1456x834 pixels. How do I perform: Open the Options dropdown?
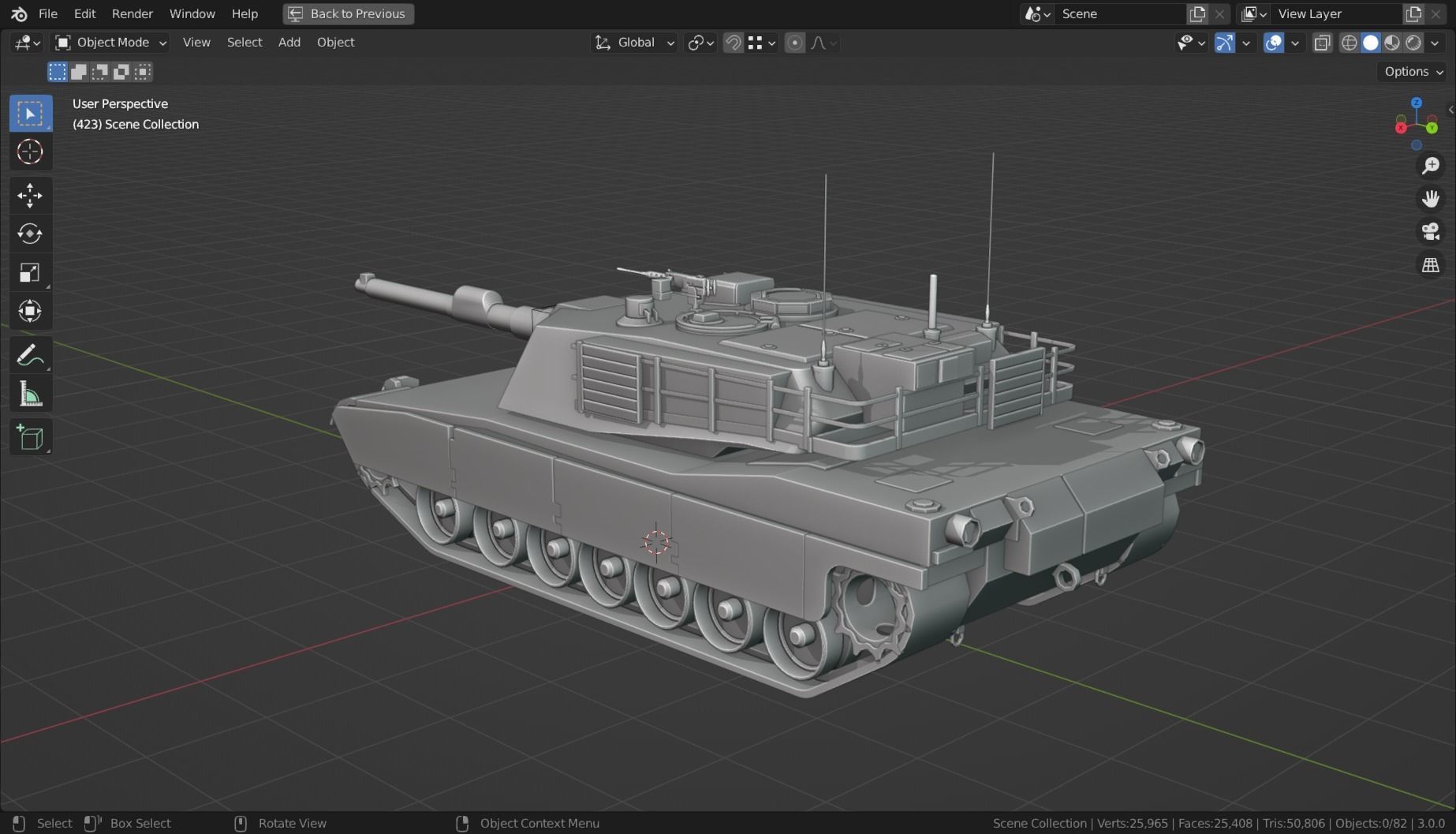[1413, 72]
